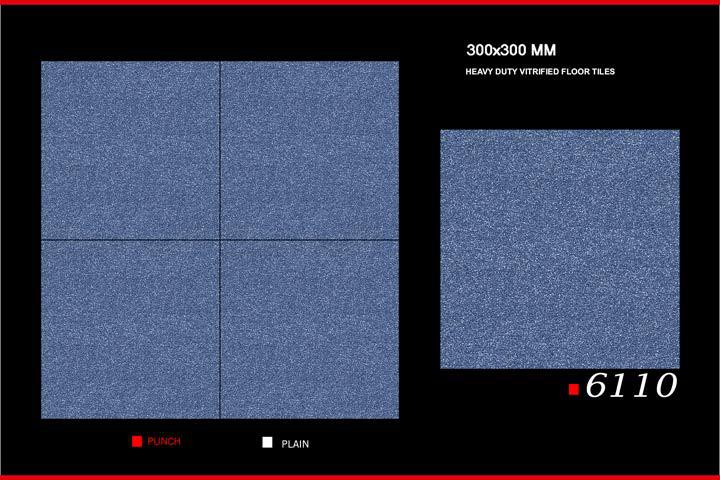Click the white PLAIN legend square
720x480 pixels.
[267, 442]
